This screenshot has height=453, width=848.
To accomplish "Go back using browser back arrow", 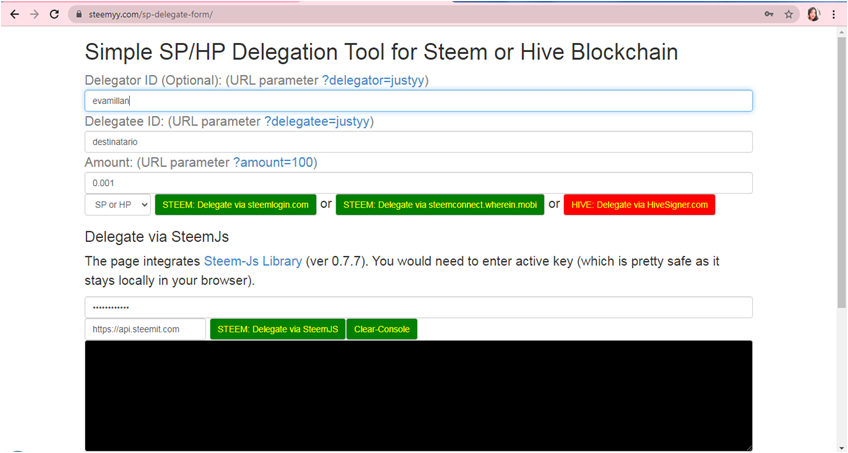I will pyautogui.click(x=15, y=15).
